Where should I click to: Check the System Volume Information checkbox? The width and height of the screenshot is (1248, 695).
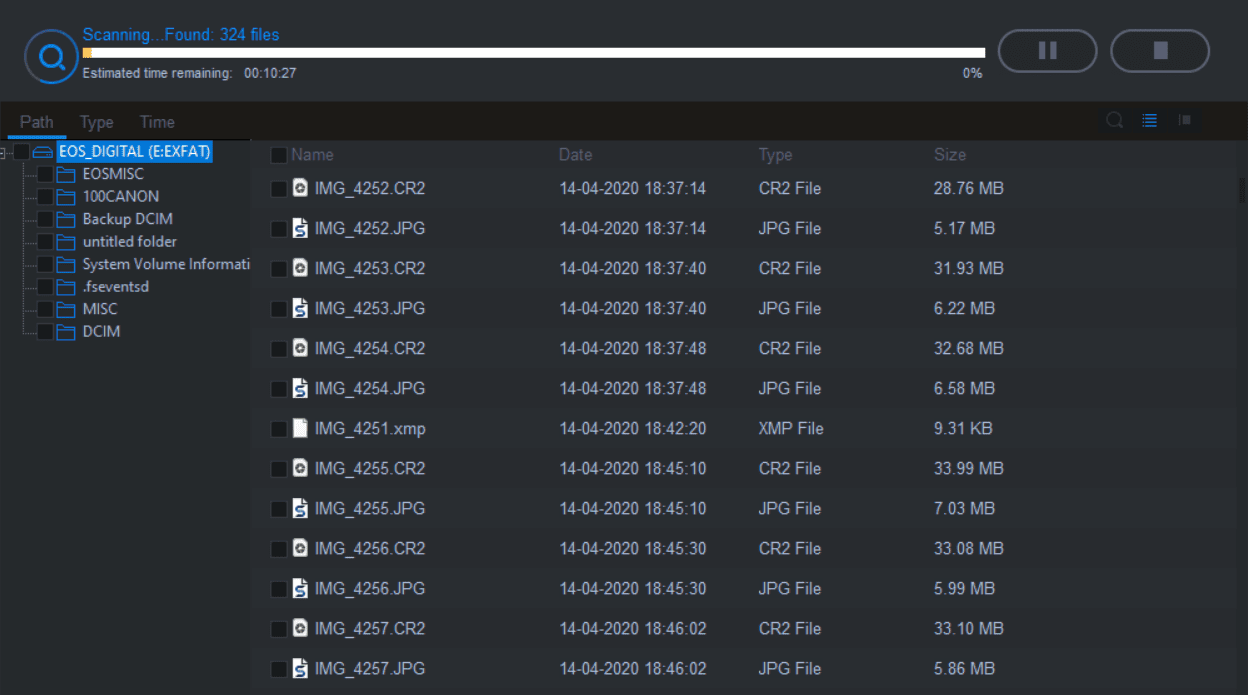coord(45,264)
